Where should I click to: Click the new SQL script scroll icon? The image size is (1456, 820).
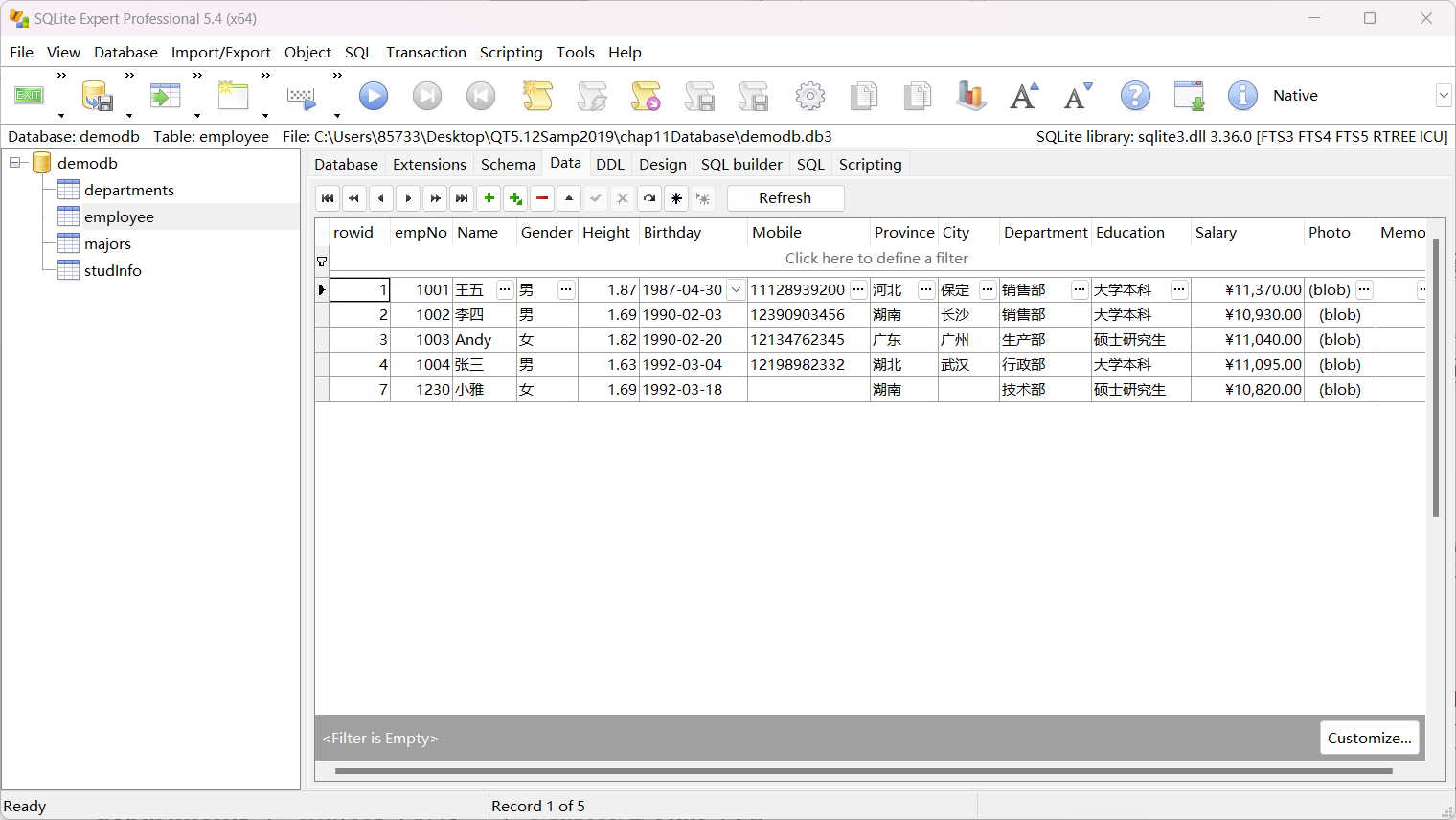pyautogui.click(x=537, y=96)
